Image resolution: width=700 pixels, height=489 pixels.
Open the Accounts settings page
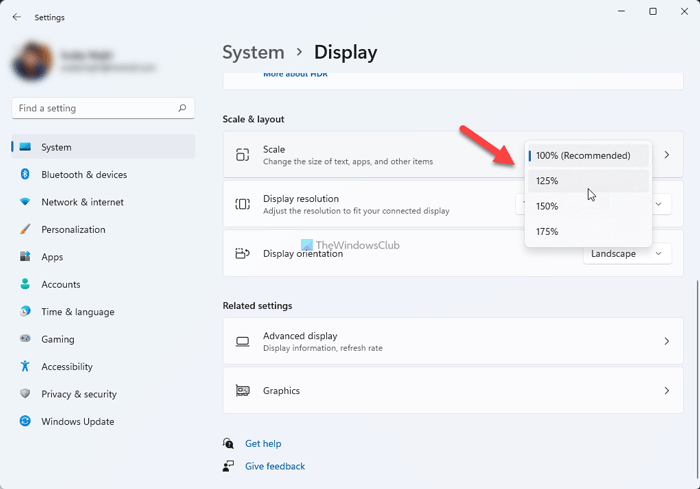(x=60, y=284)
